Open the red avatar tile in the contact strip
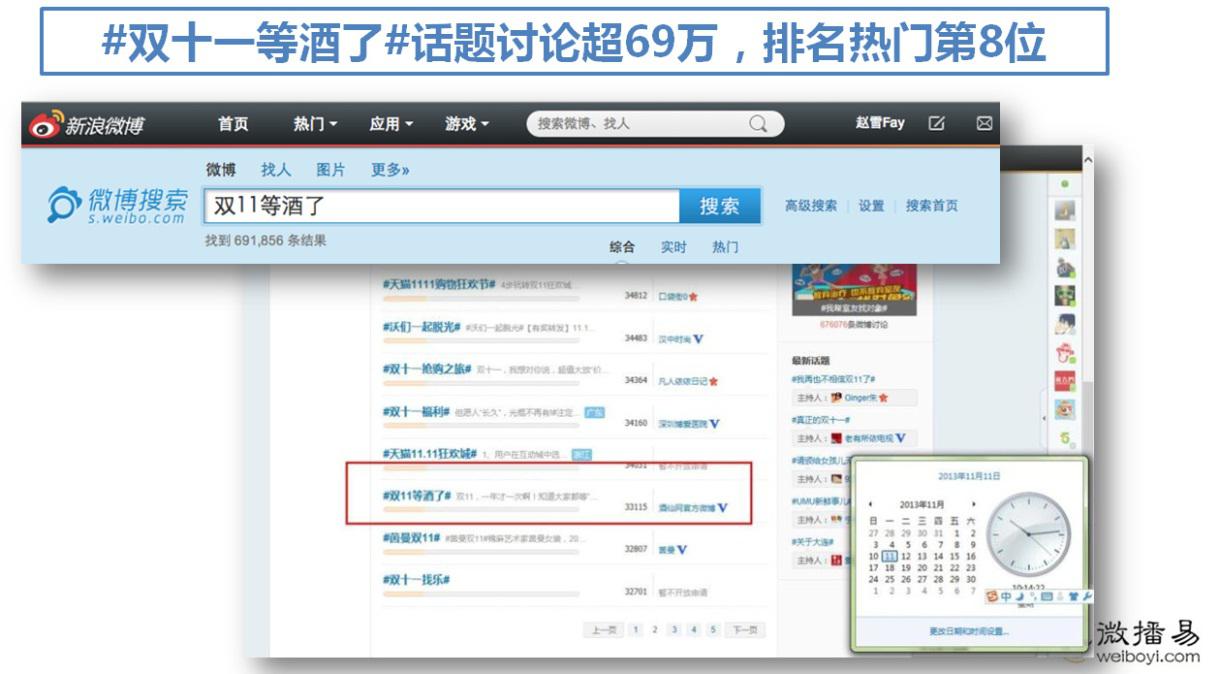Screen dimensions: 1219x674 (1064, 381)
